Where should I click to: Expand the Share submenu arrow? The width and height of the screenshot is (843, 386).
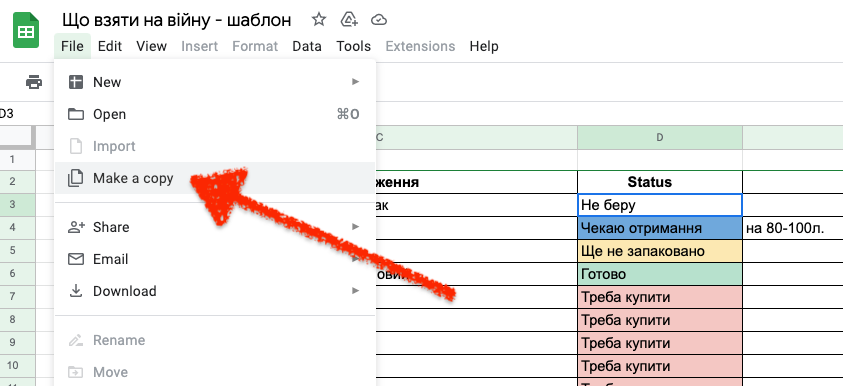click(x=355, y=227)
